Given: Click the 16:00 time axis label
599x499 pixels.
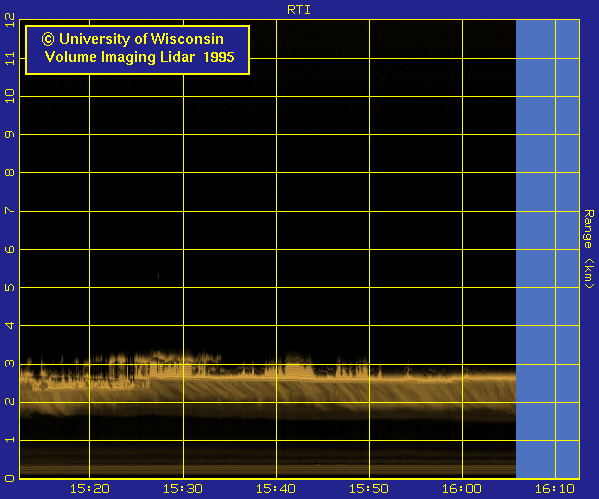Looking at the screenshot, I should pos(461,489).
